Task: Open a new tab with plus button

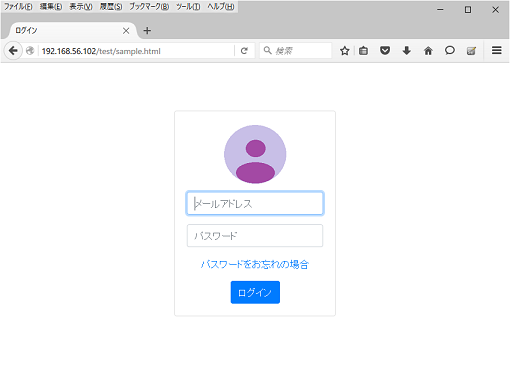Action: pos(147,31)
